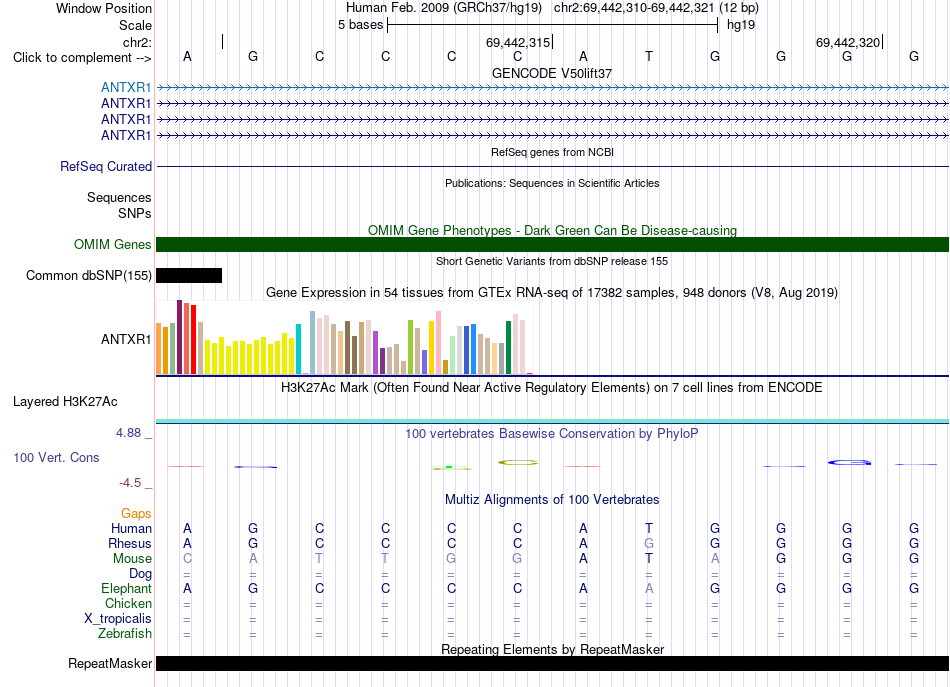Image resolution: width=950 pixels, height=687 pixels.
Task: Click the black RepeatMasker element bar
Action: 553,663
